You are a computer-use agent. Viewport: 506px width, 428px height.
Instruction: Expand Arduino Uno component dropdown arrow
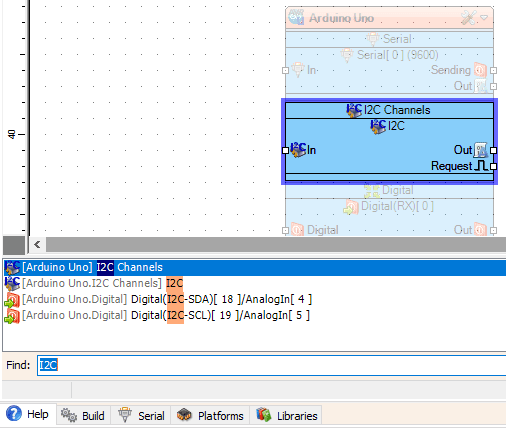click(x=484, y=17)
